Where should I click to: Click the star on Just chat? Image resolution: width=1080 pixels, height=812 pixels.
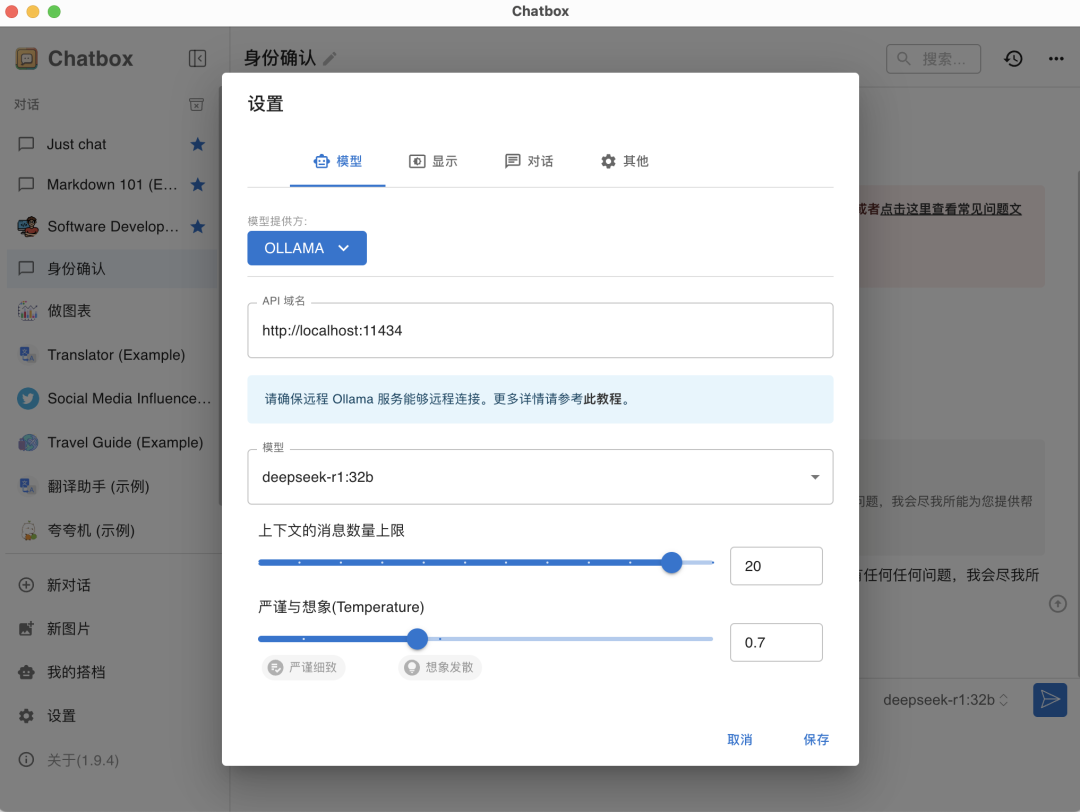coord(198,144)
